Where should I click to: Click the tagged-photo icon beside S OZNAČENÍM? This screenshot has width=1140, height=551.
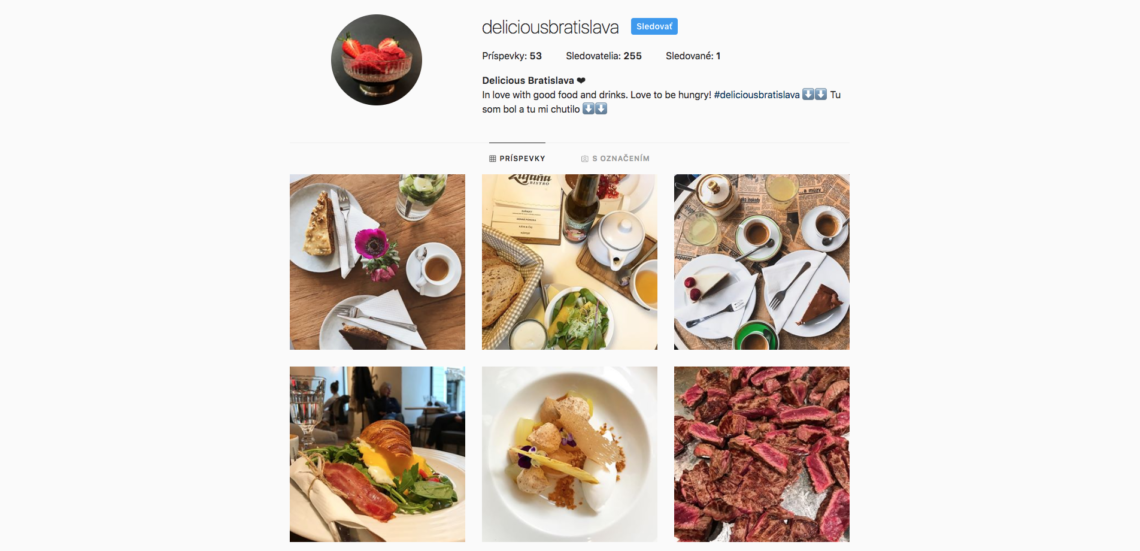pyautogui.click(x=585, y=158)
